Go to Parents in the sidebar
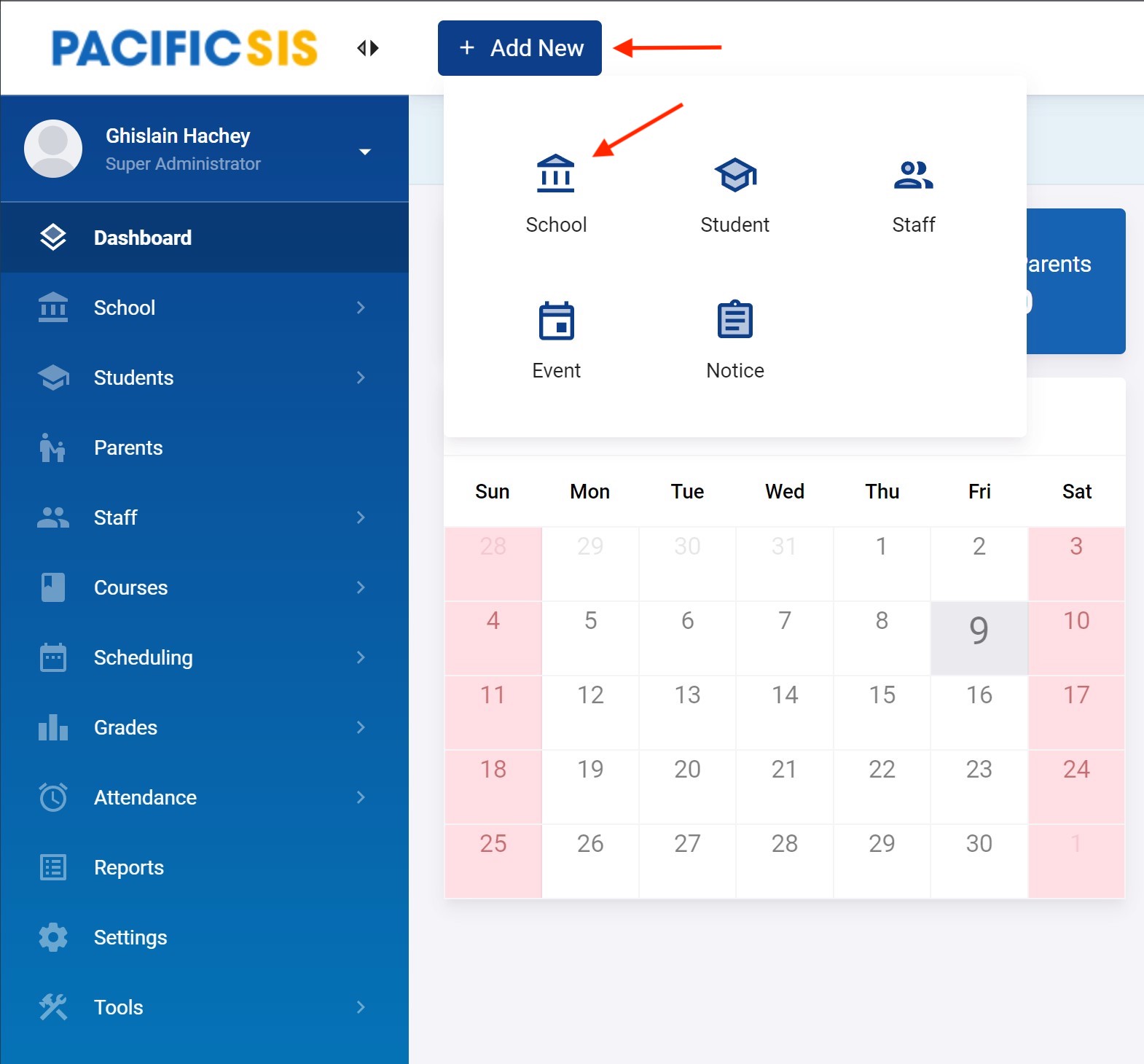This screenshot has width=1144, height=1064. click(x=128, y=447)
